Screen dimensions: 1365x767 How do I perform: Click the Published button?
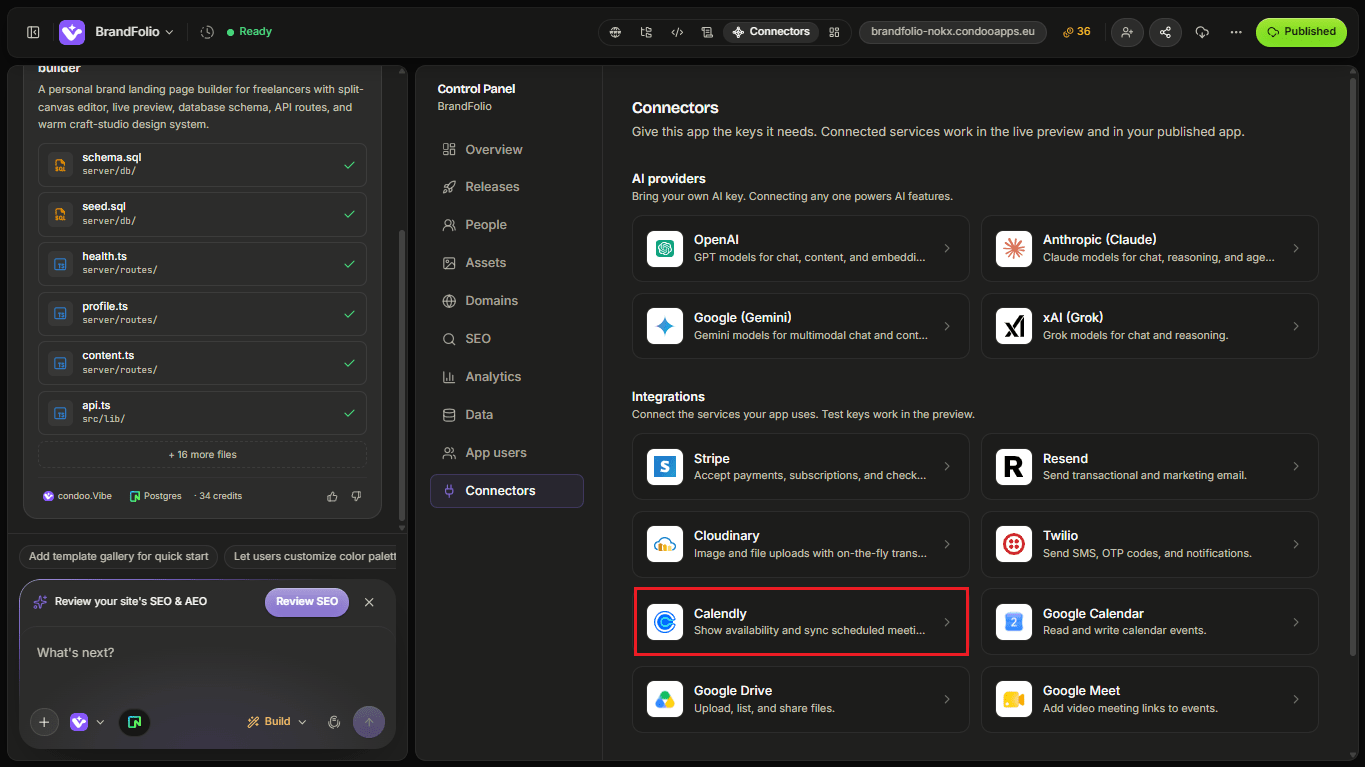(x=1301, y=32)
